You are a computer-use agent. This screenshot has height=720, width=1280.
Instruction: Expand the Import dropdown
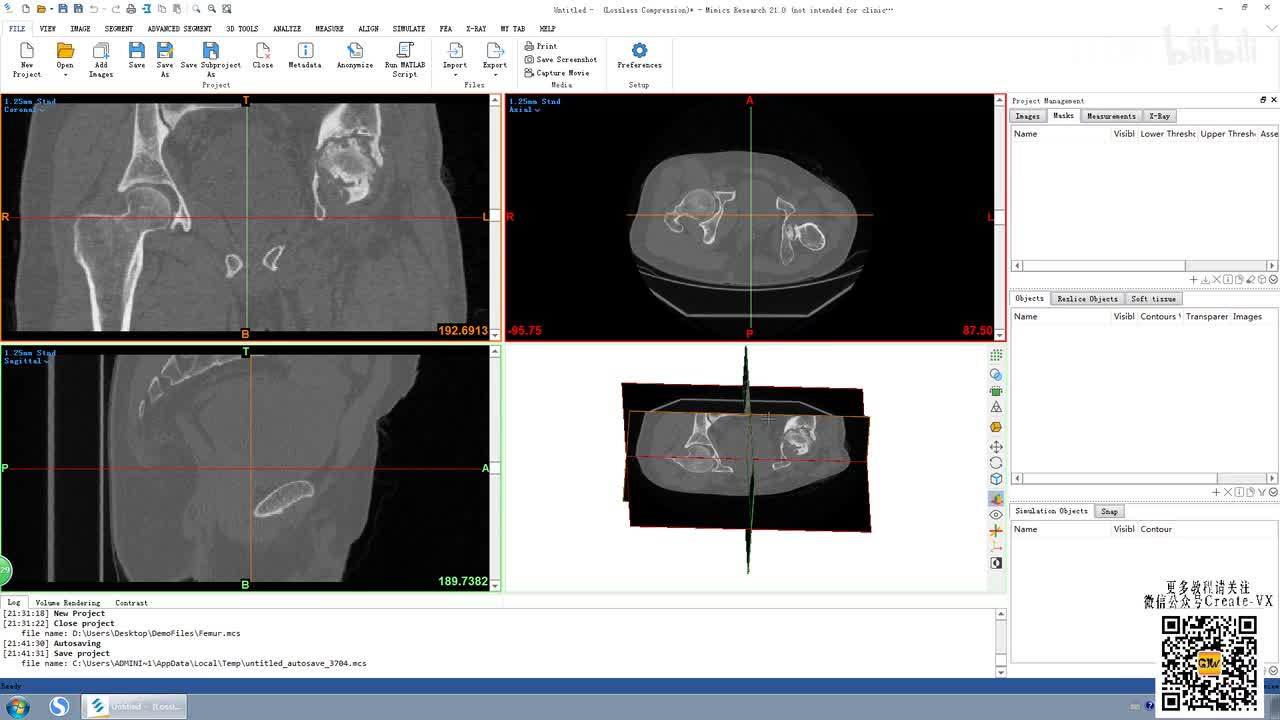click(x=455, y=75)
